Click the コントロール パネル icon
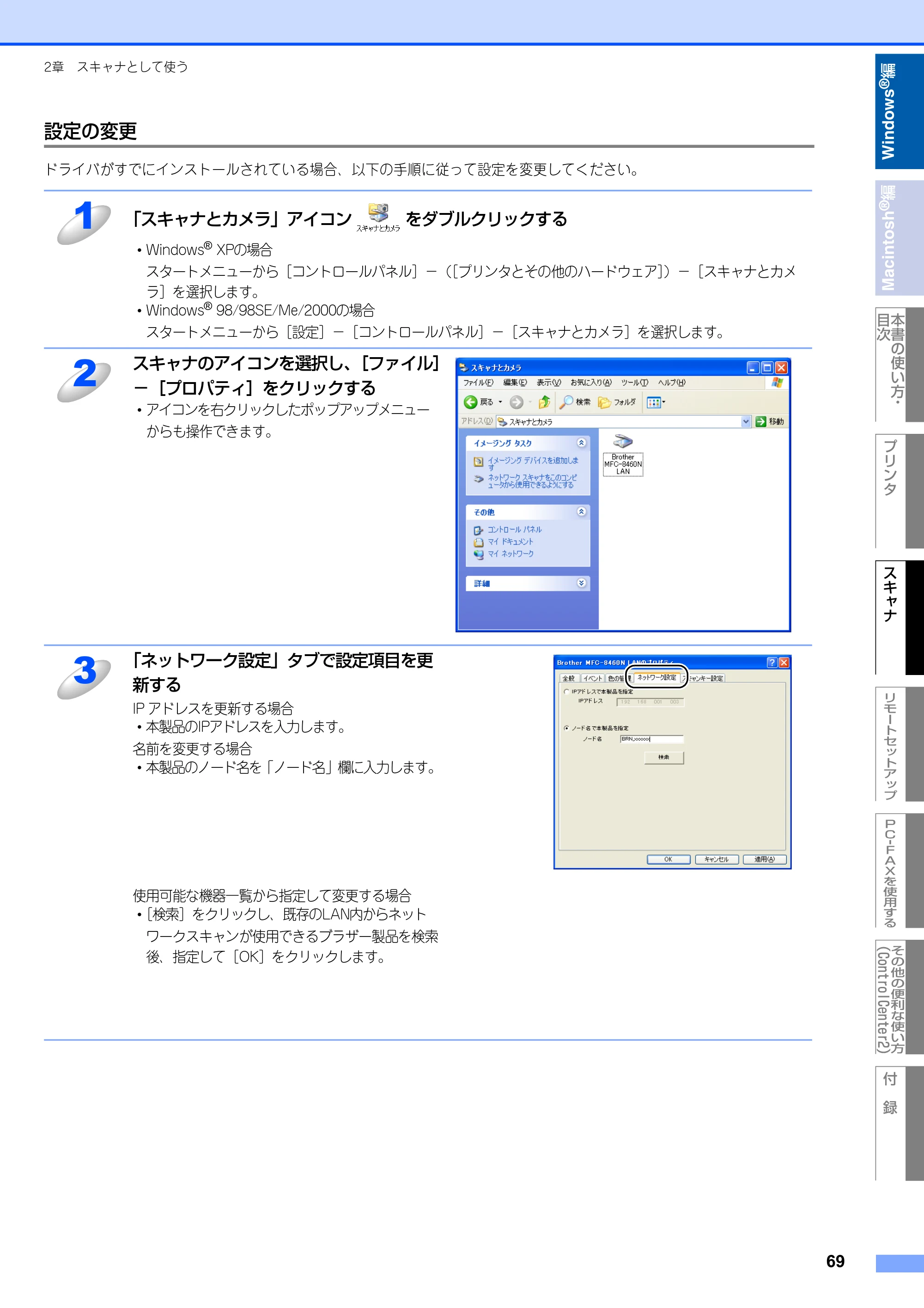Image resolution: width=924 pixels, height=1308 pixels. [479, 530]
